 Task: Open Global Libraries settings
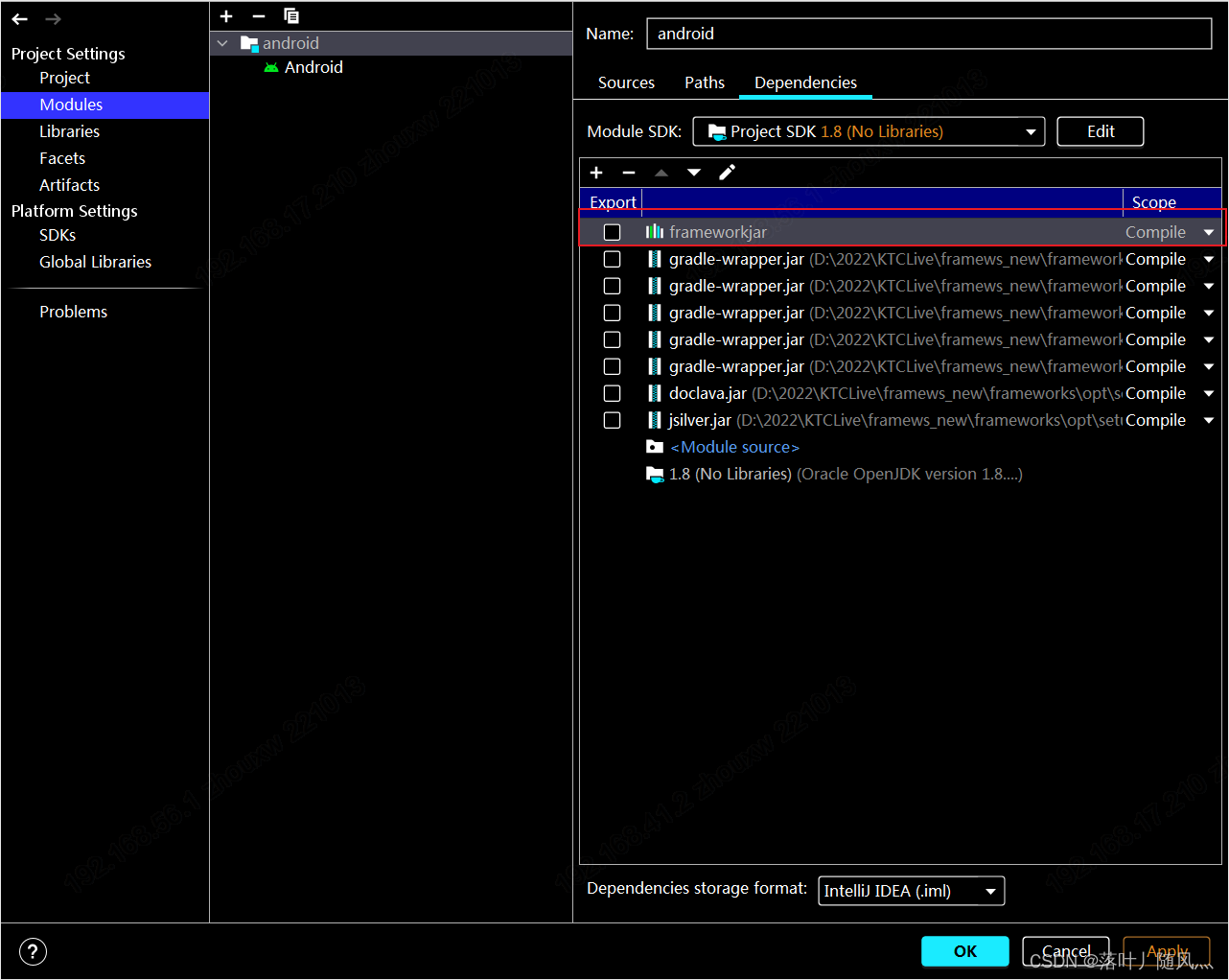tap(95, 262)
